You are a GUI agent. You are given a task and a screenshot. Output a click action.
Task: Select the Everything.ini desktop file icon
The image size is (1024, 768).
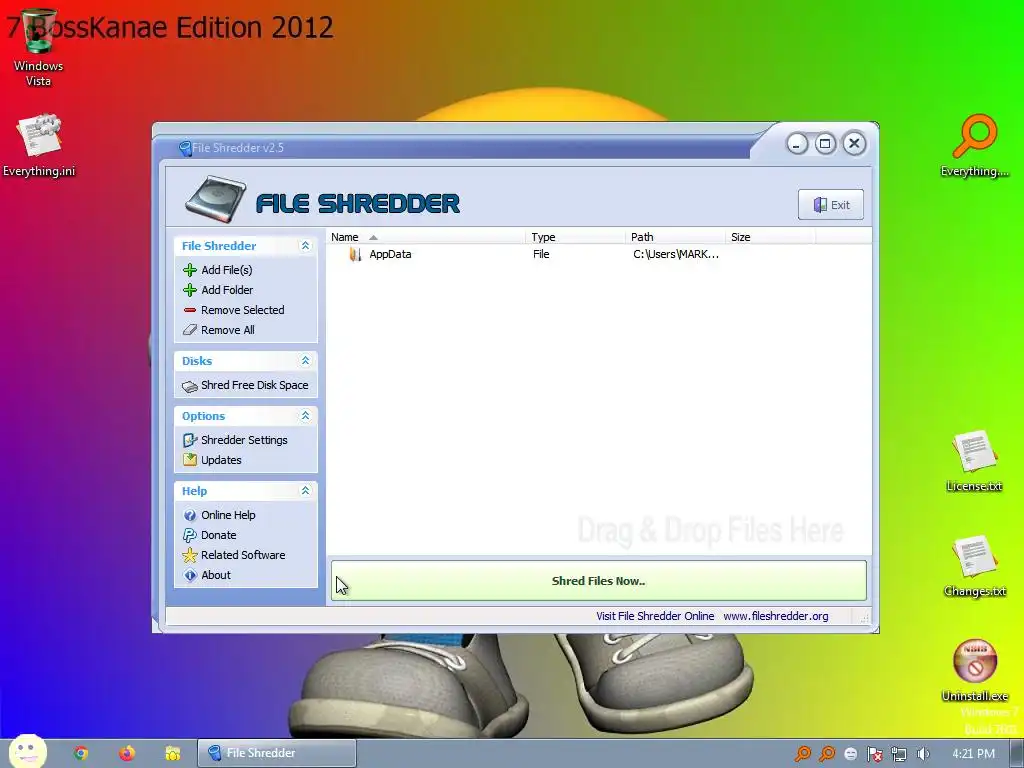tap(39, 136)
